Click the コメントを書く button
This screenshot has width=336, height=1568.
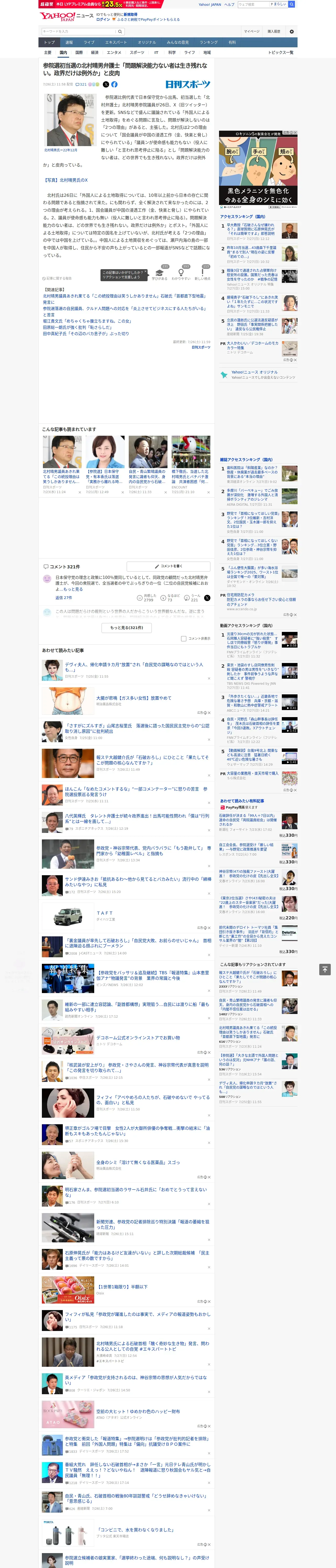[x=168, y=566]
